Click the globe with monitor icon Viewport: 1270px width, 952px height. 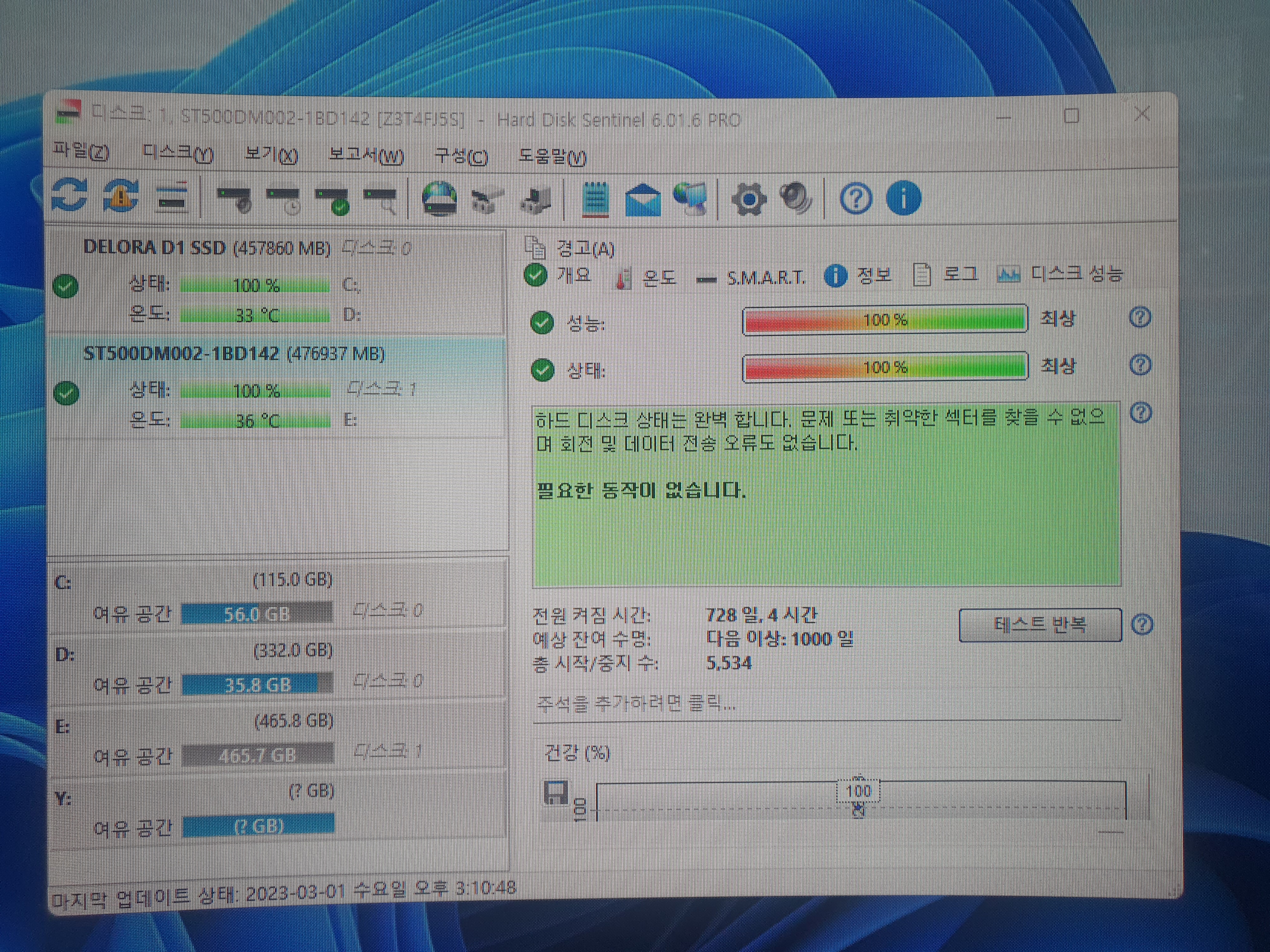(691, 199)
